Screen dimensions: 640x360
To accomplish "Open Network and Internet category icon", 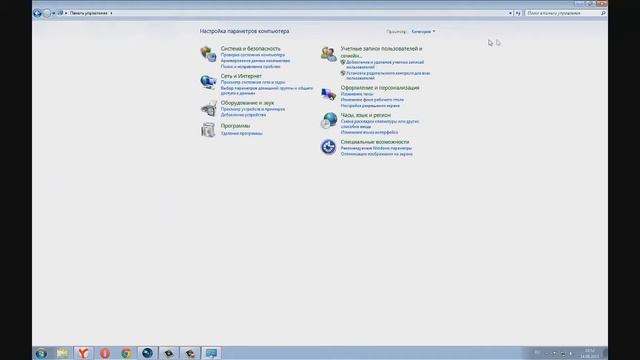I will 208,82.
